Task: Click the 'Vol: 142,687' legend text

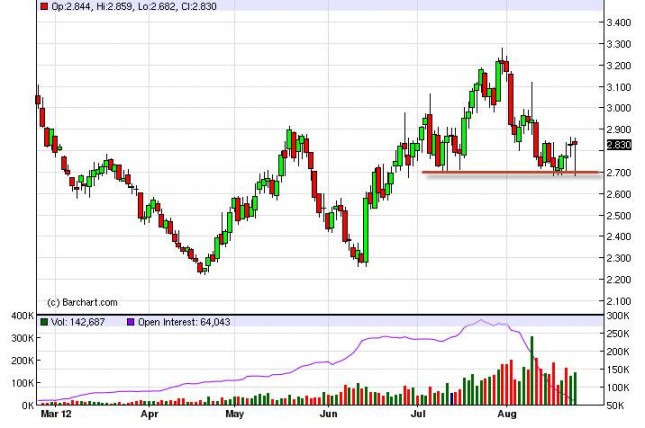Action: click(78, 322)
